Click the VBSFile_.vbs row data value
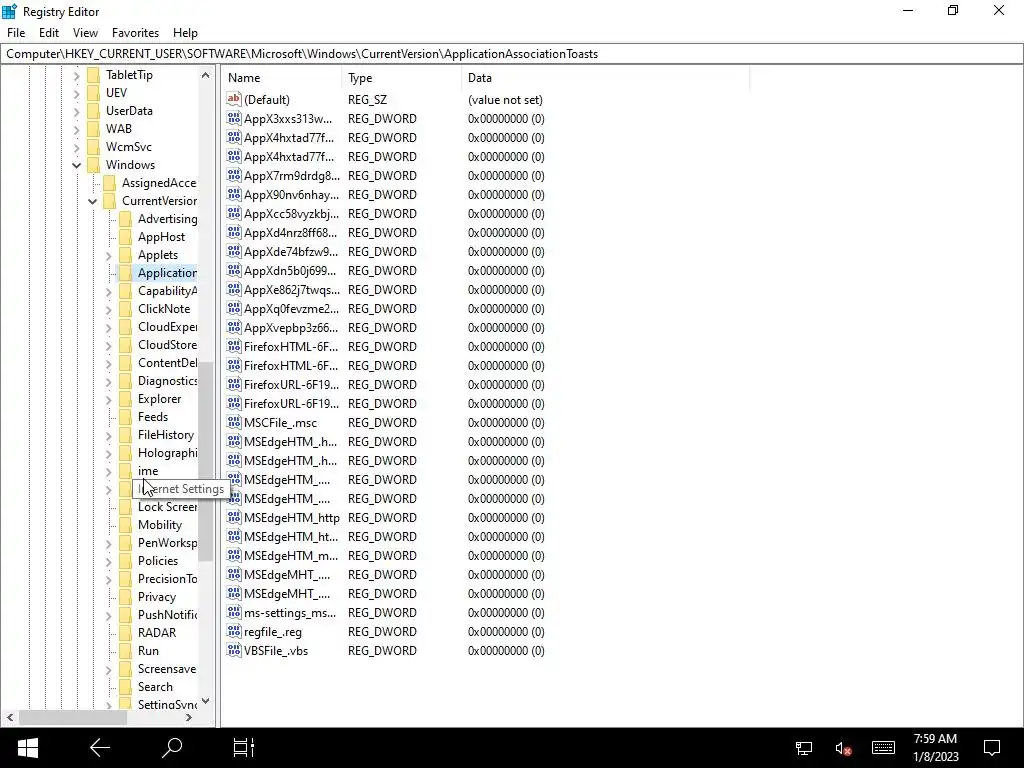This screenshot has height=768, width=1024. tap(506, 650)
